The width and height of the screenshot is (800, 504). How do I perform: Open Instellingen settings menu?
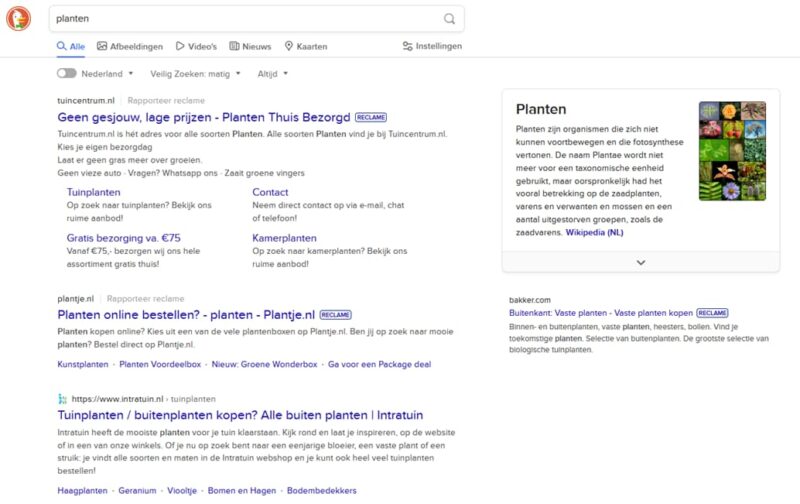432,46
